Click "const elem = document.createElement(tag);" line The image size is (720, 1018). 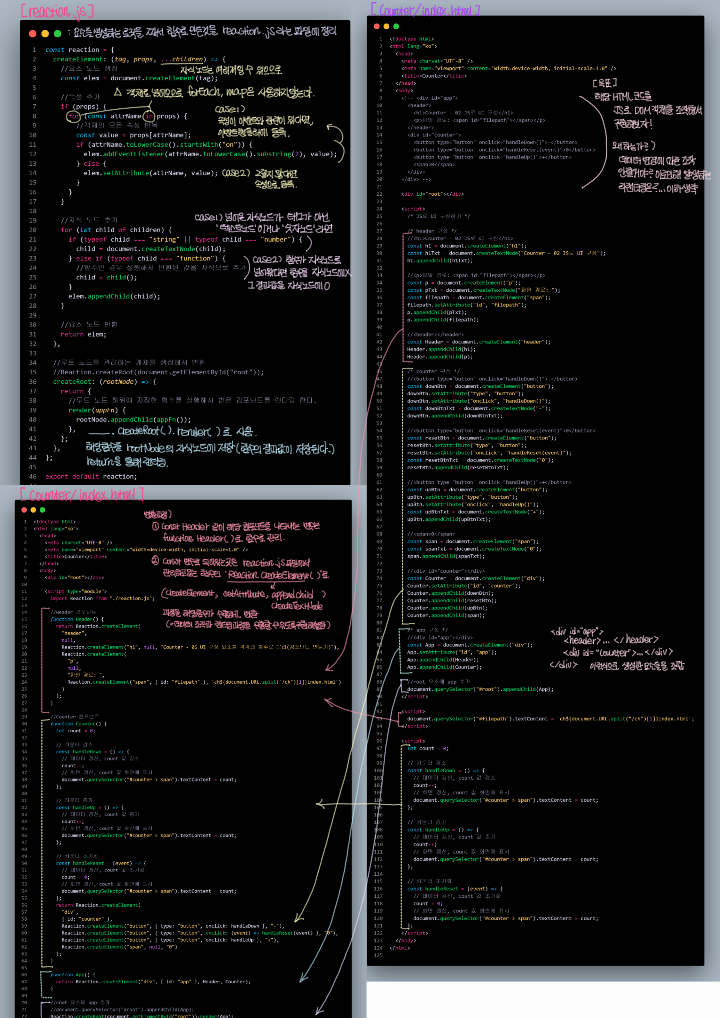139,78
